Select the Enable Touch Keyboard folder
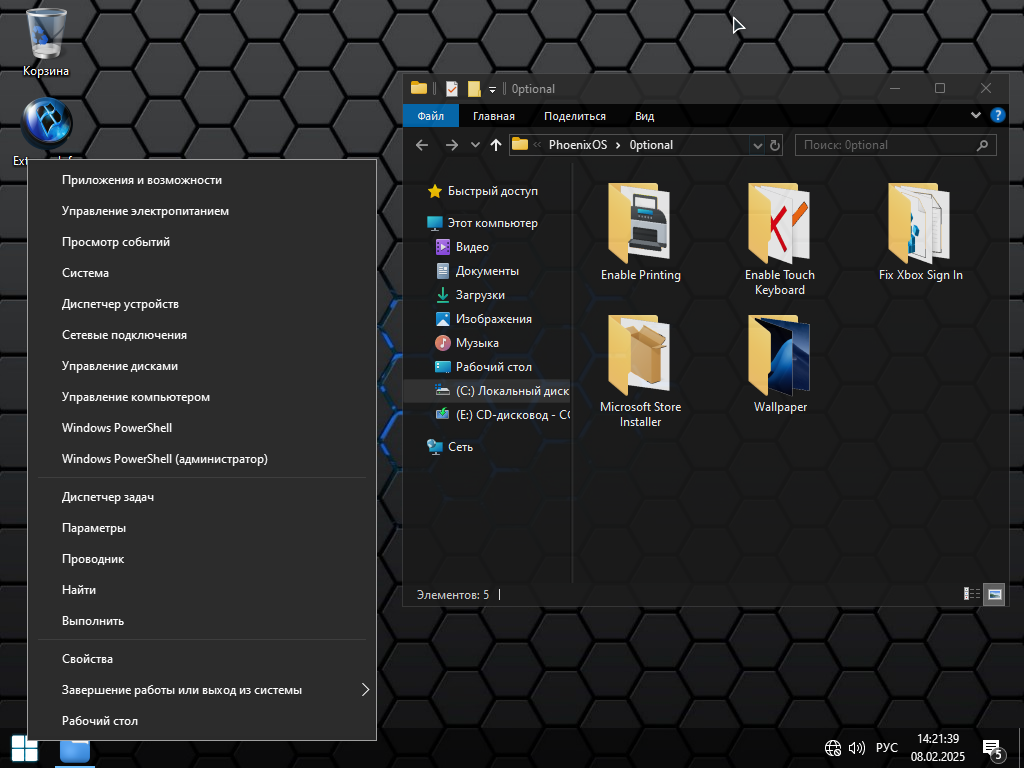 pyautogui.click(x=780, y=240)
